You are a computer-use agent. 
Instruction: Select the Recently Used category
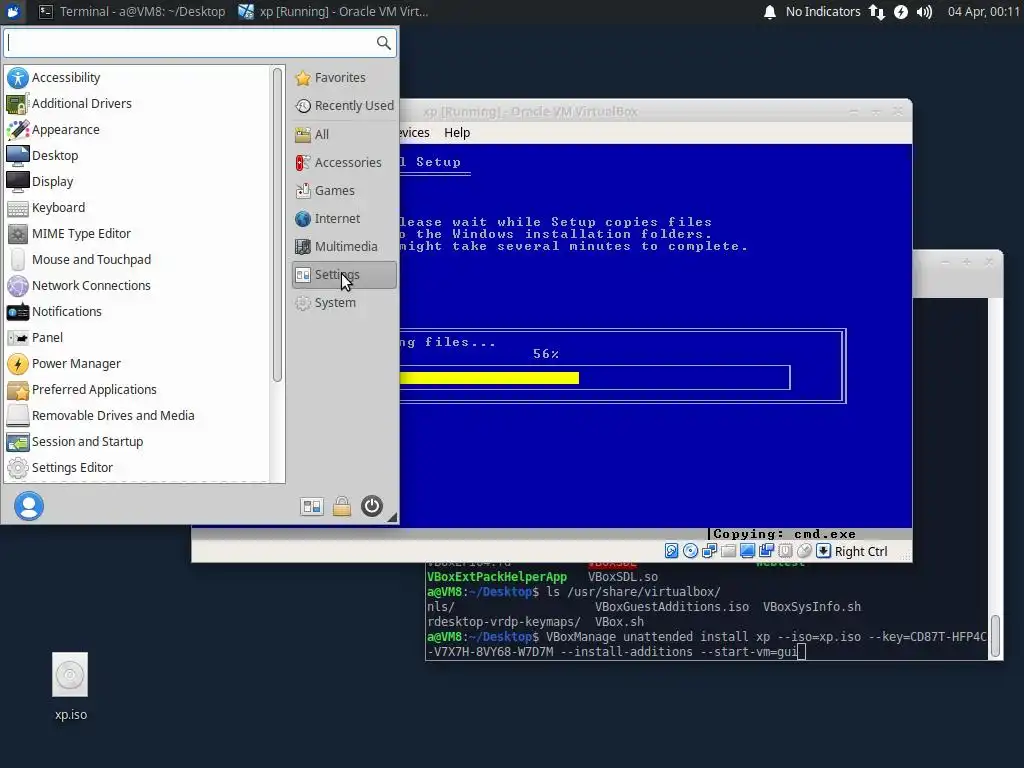pos(344,106)
